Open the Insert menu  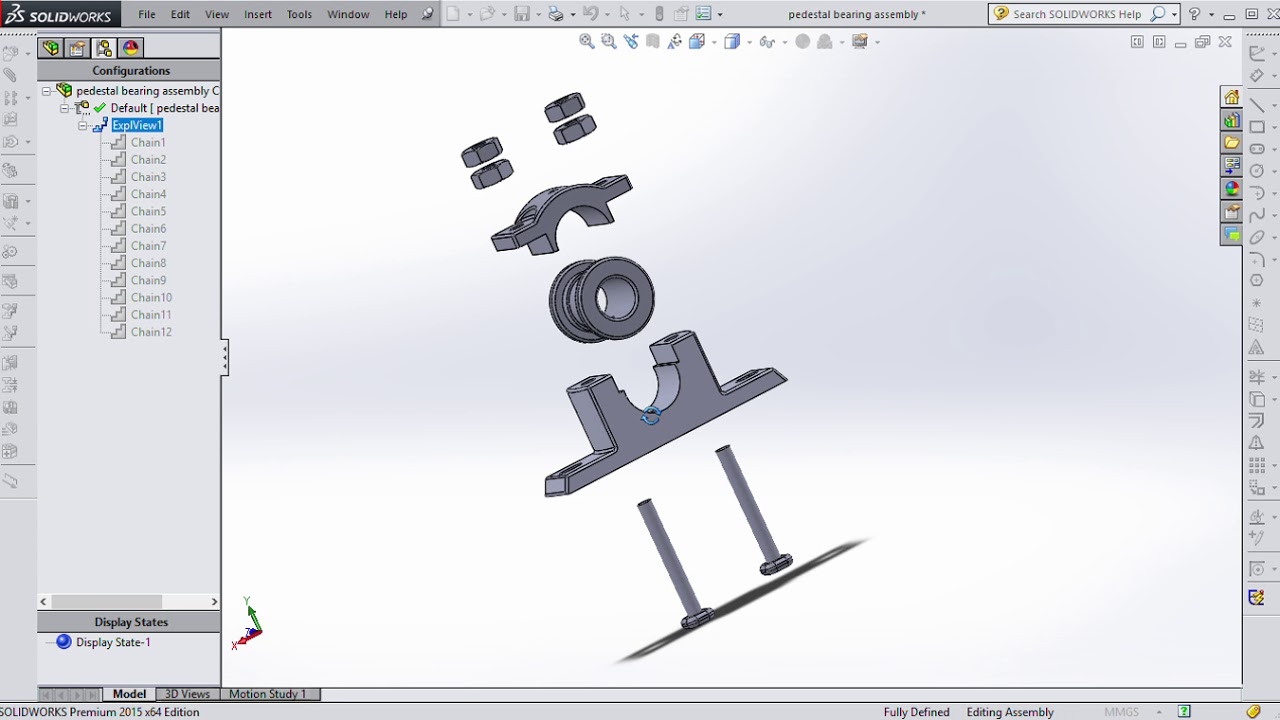point(258,14)
